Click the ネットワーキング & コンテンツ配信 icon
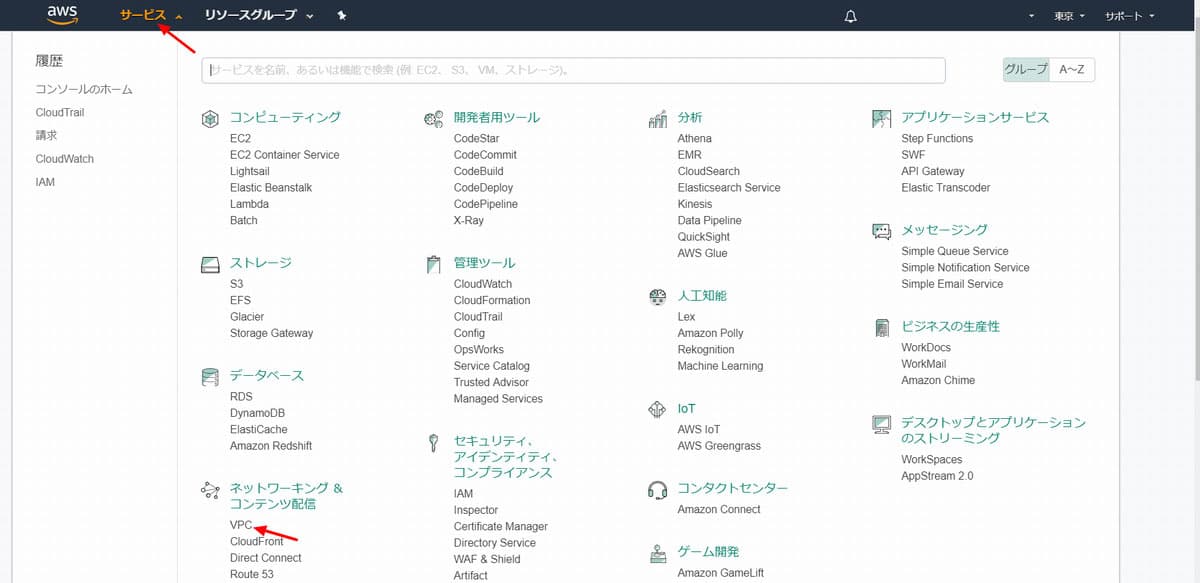1200x583 pixels. (x=210, y=490)
